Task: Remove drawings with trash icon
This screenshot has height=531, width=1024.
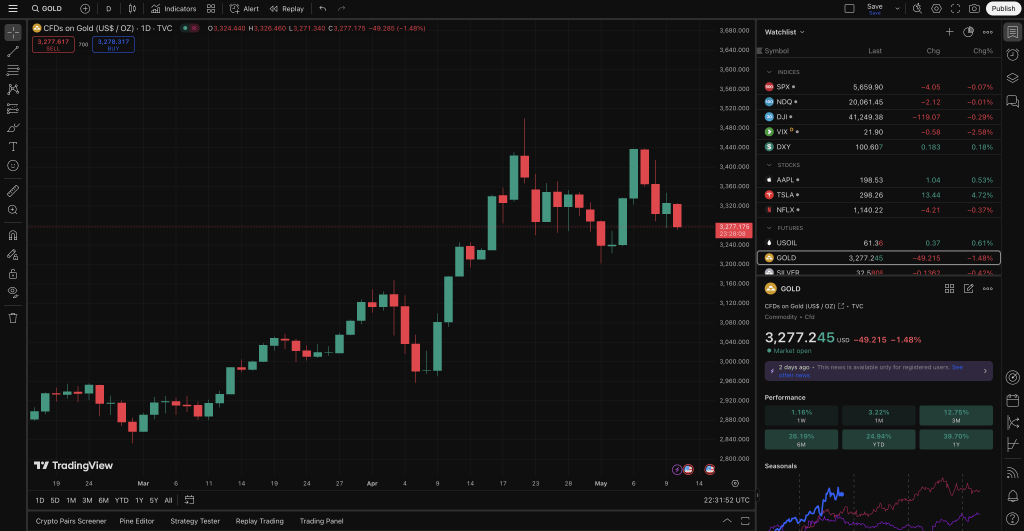Action: (x=13, y=318)
